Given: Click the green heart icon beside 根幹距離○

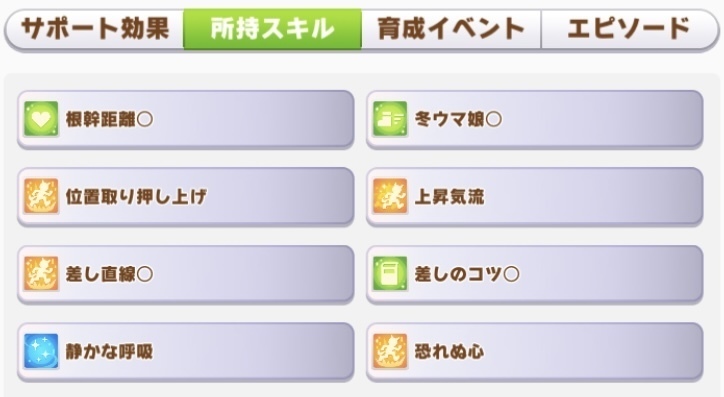Looking at the screenshot, I should pyautogui.click(x=41, y=119).
